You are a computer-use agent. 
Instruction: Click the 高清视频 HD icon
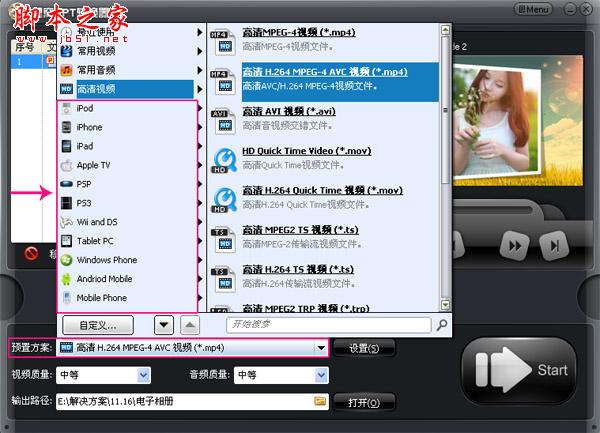tap(67, 89)
